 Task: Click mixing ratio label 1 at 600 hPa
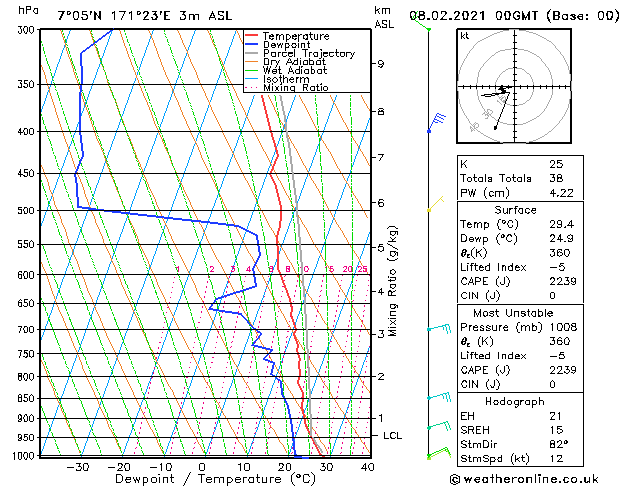(x=178, y=269)
